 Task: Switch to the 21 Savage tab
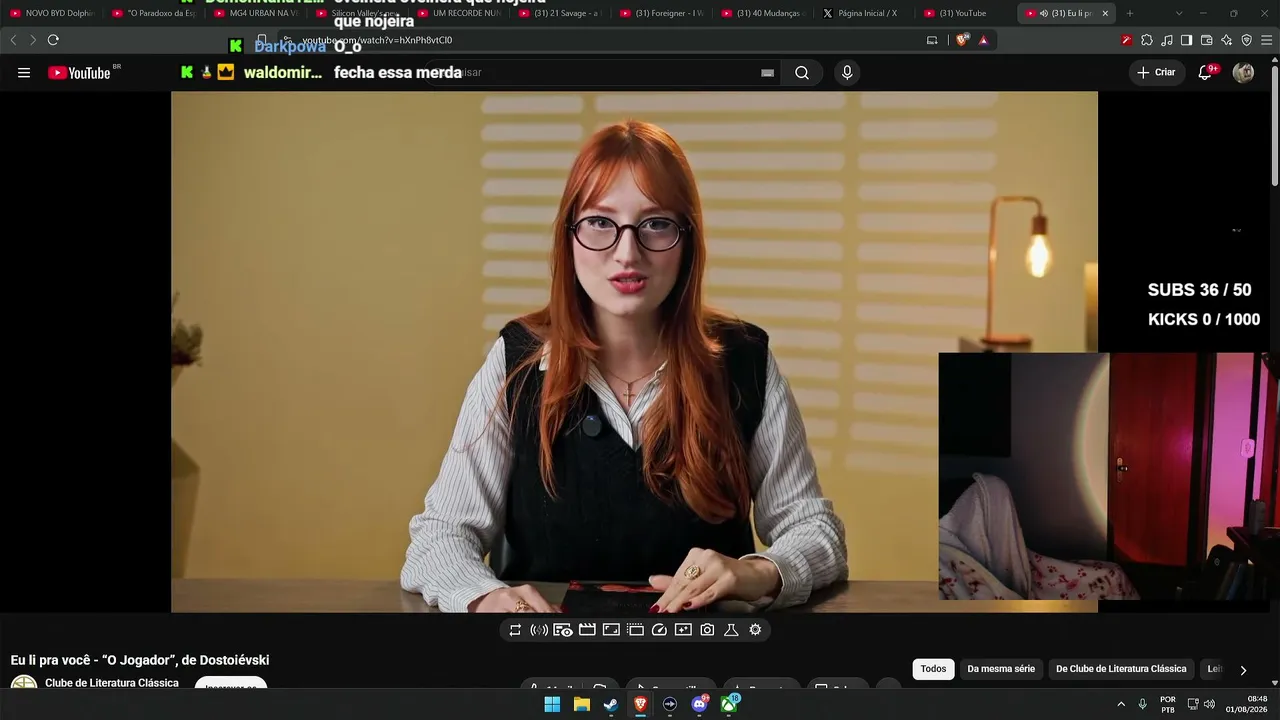click(560, 13)
